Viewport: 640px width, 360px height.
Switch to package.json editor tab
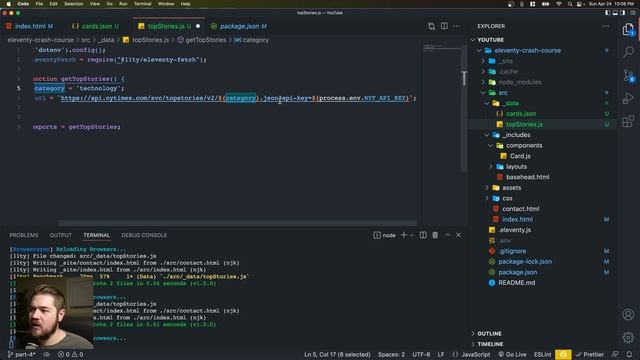pos(239,26)
